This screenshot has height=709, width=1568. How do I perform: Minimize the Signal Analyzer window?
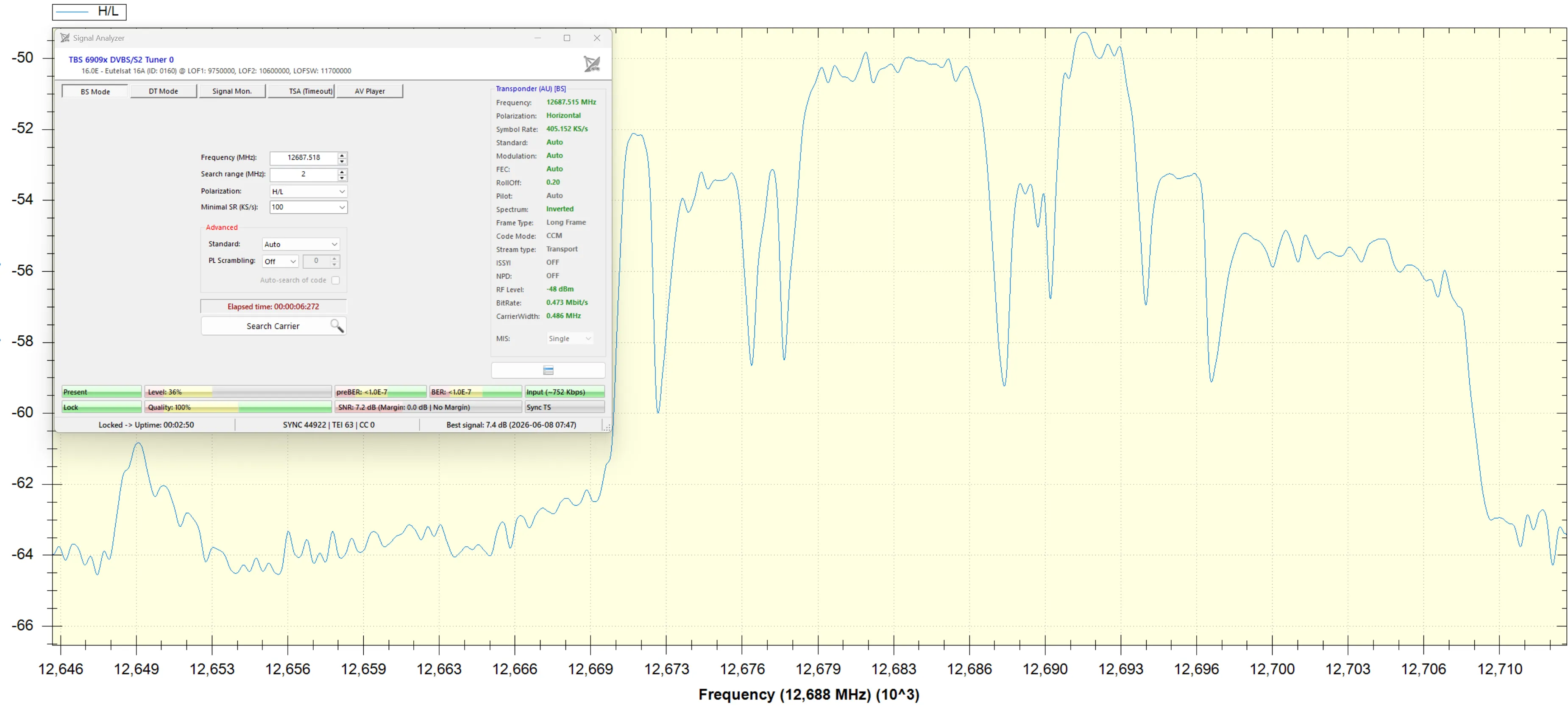pos(538,38)
